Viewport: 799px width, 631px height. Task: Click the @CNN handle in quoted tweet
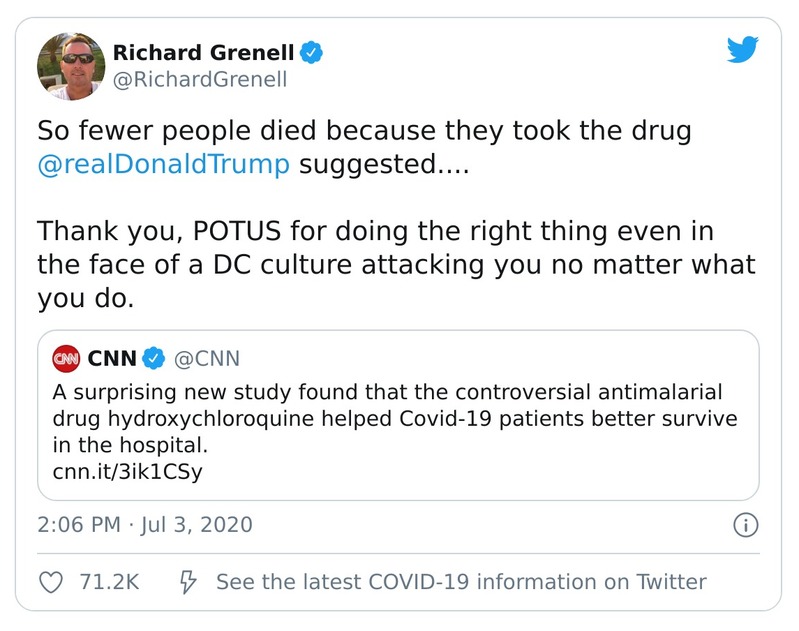coord(207,358)
